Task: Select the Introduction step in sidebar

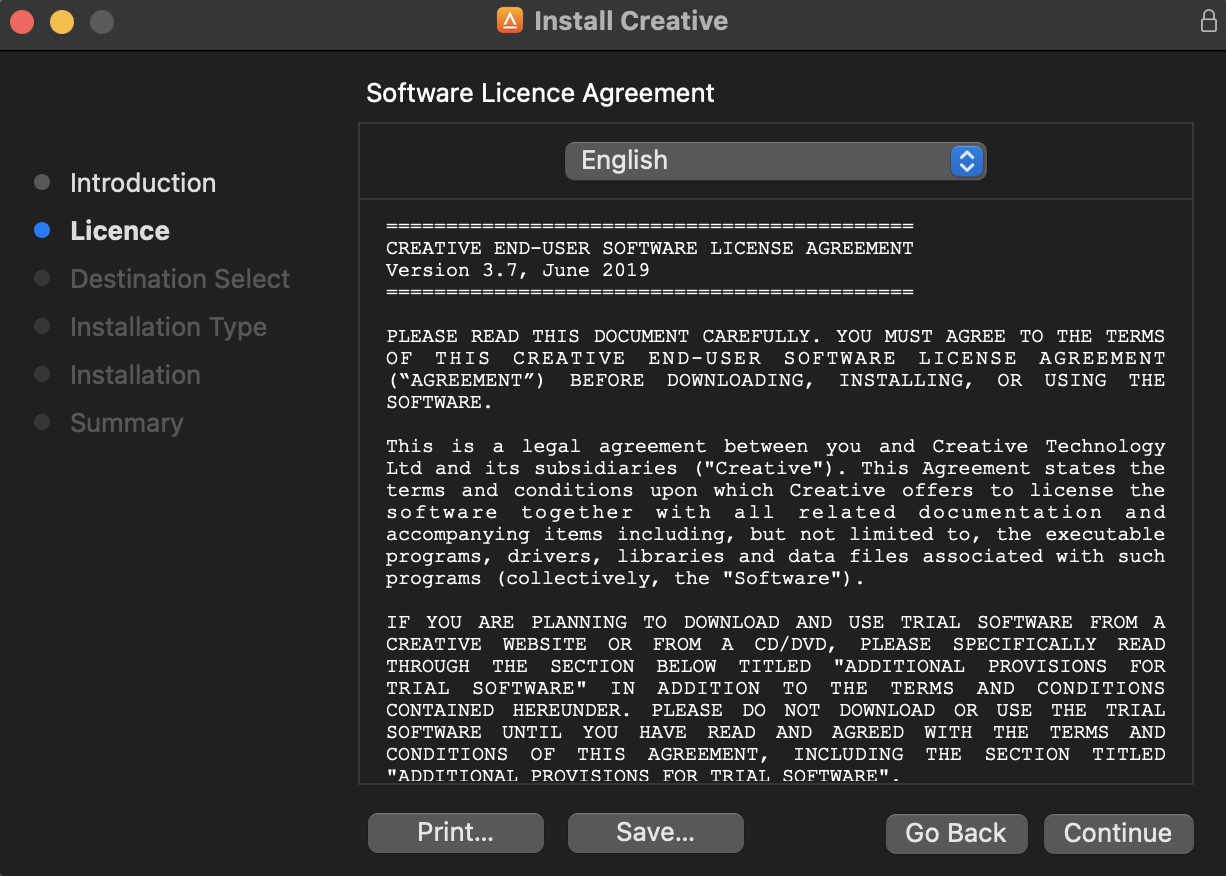Action: click(x=143, y=183)
